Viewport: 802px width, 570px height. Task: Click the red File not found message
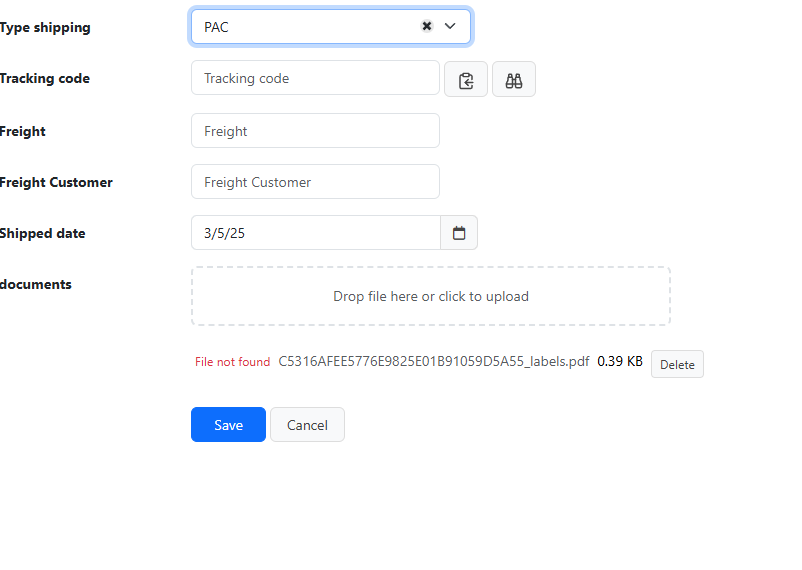tap(232, 362)
